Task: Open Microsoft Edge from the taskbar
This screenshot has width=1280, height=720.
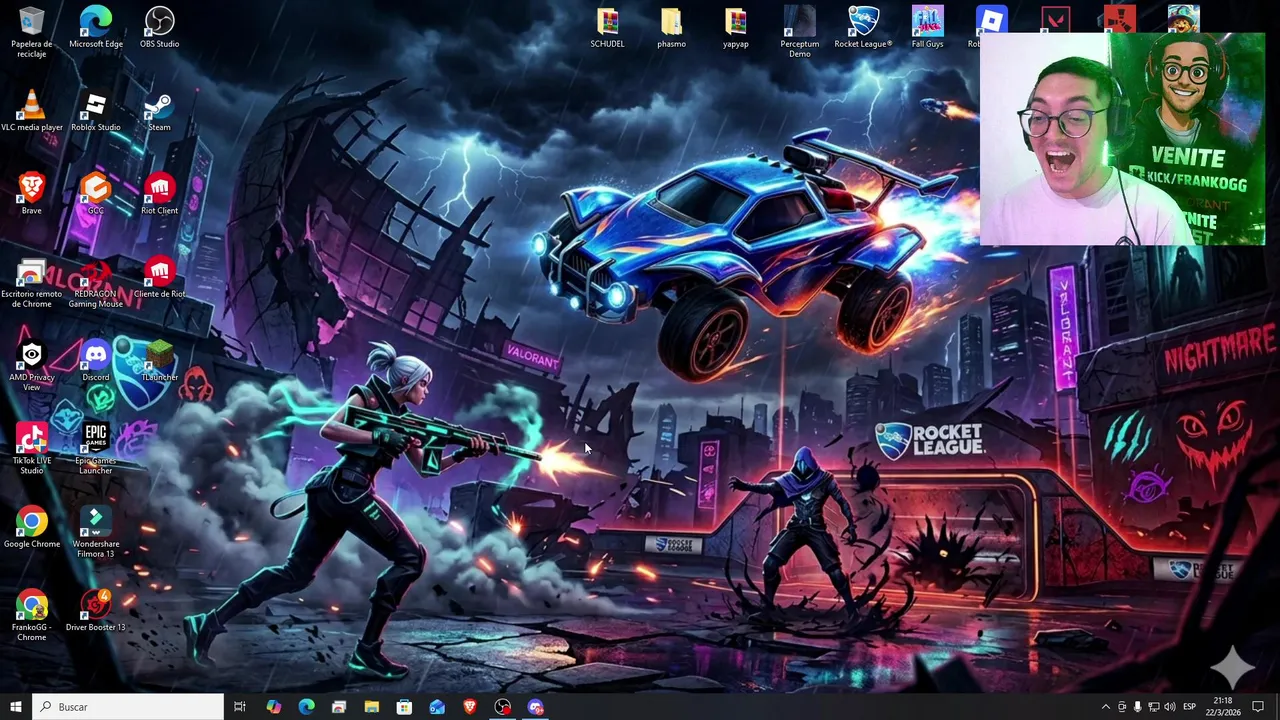Action: [x=306, y=707]
